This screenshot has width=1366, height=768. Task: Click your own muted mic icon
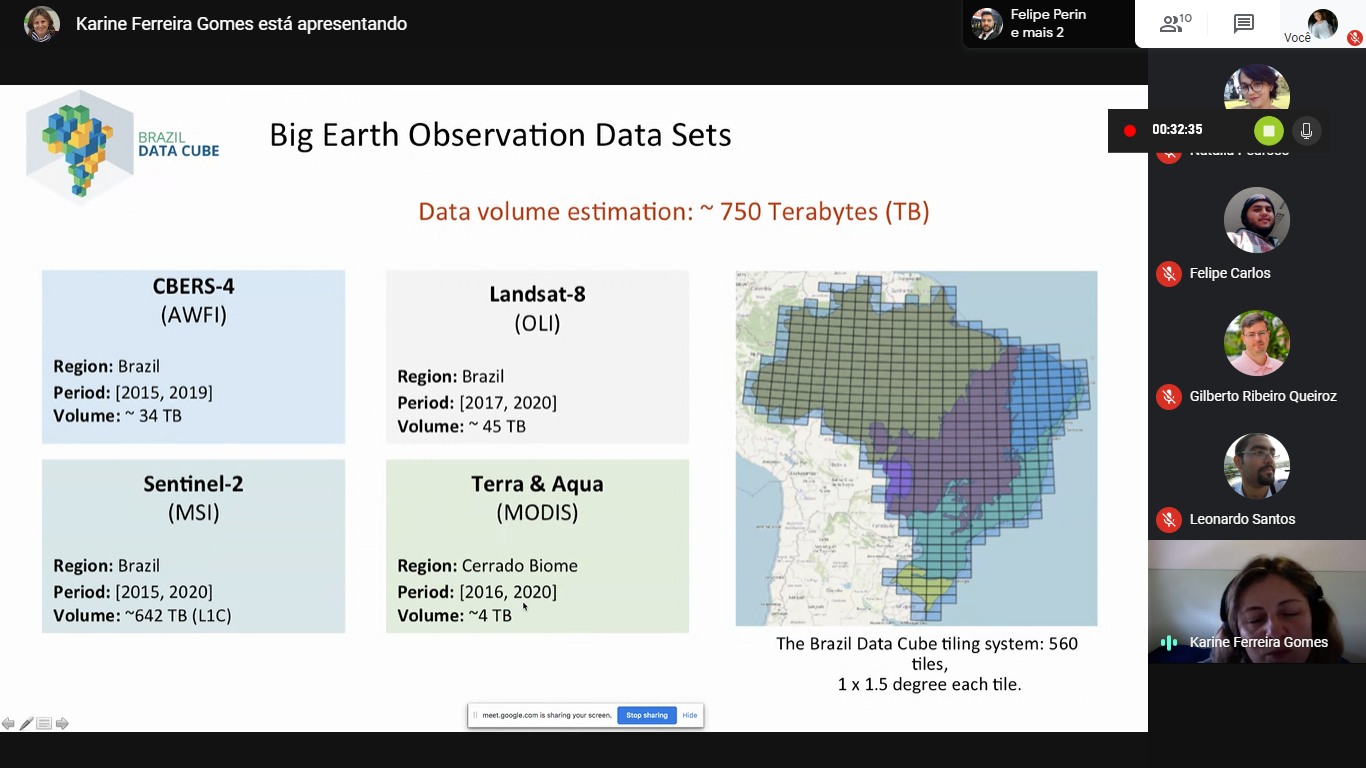(x=1355, y=38)
